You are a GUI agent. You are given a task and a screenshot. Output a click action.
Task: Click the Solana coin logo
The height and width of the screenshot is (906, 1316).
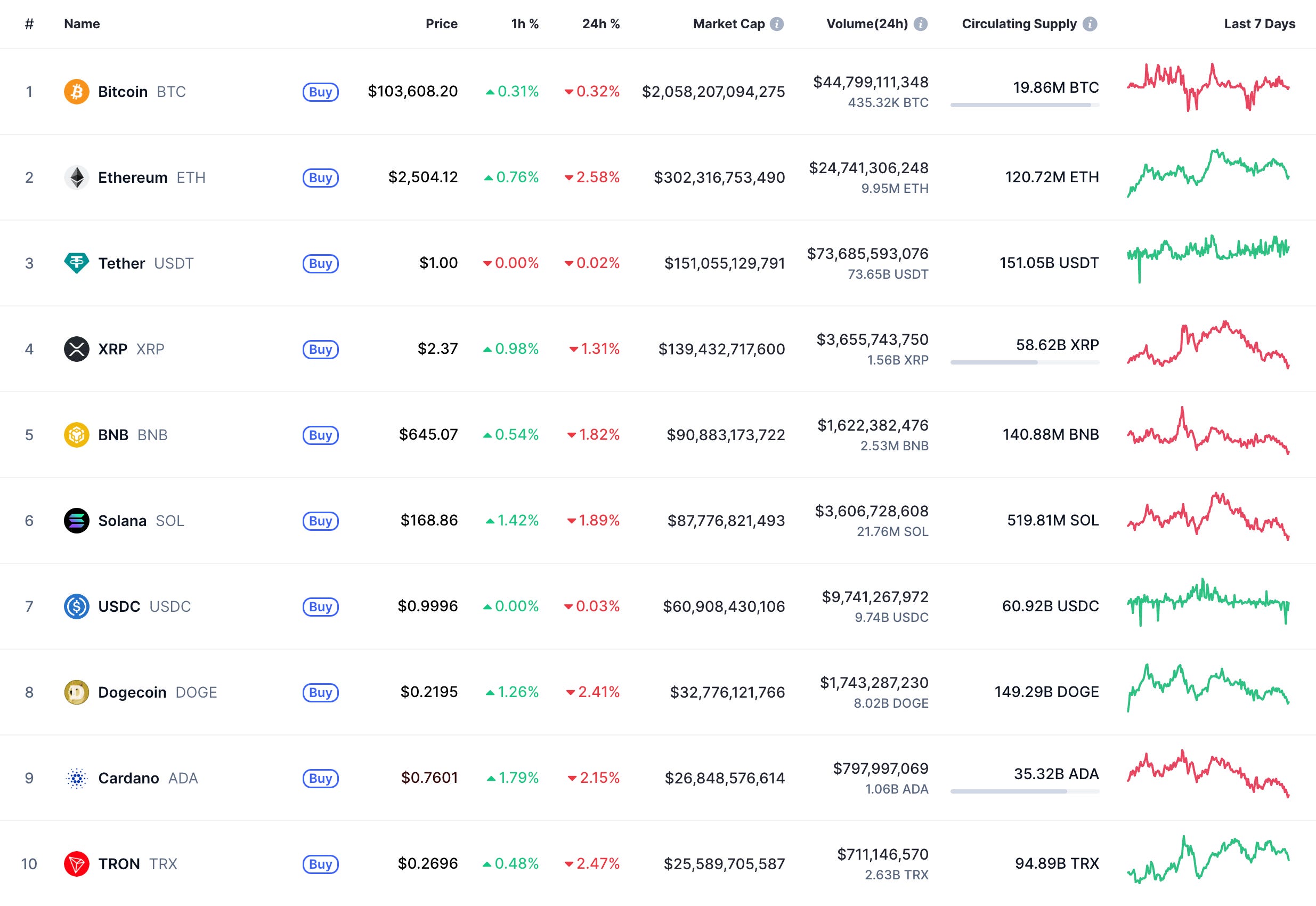pyautogui.click(x=77, y=521)
